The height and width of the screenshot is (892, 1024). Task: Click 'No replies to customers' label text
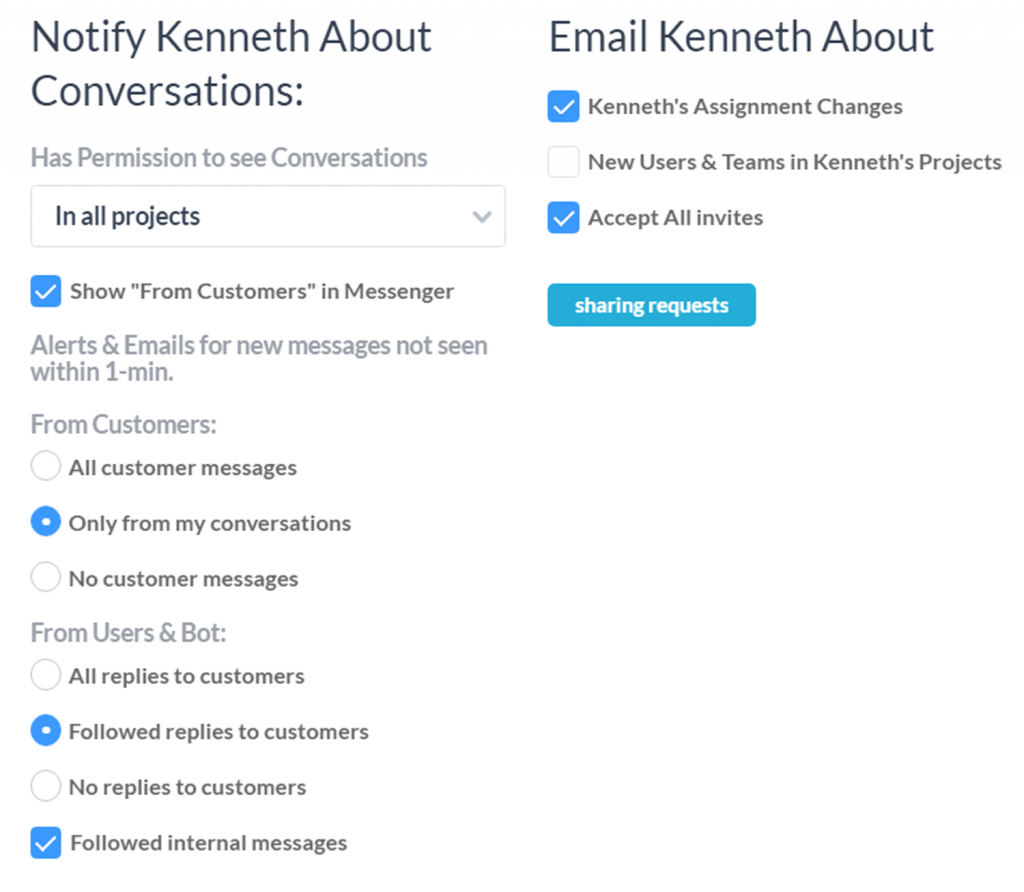coord(187,788)
